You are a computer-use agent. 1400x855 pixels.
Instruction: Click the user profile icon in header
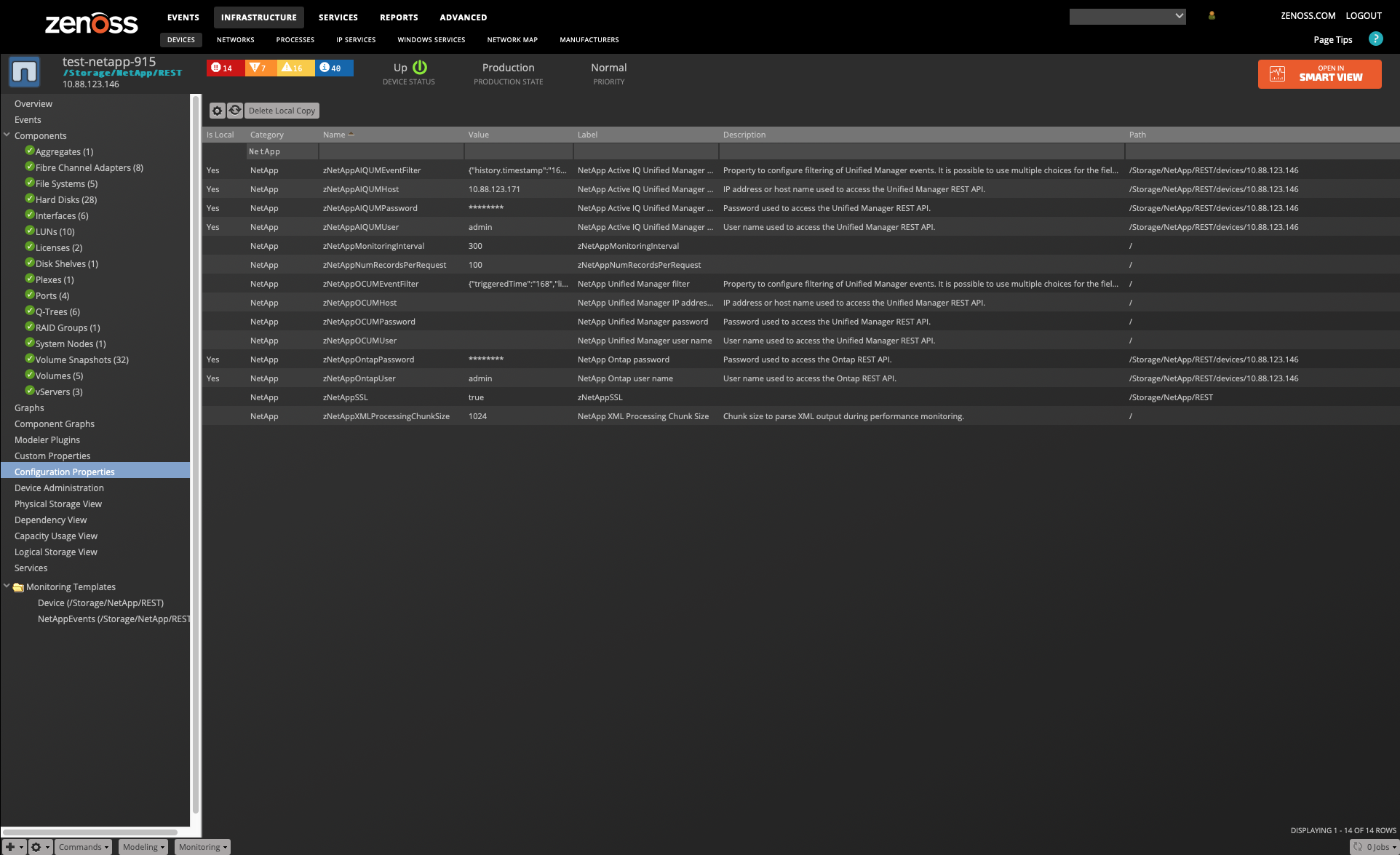(1212, 15)
